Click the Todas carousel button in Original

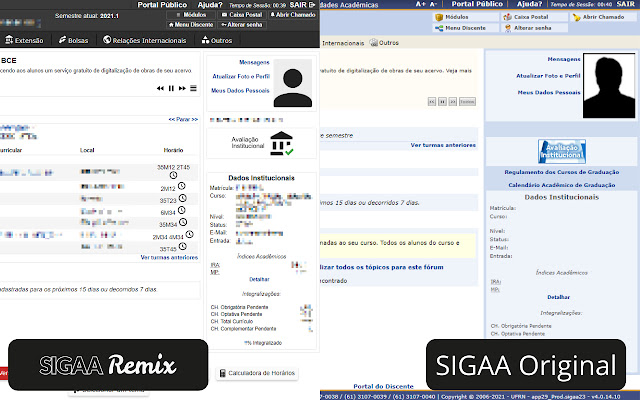point(467,102)
